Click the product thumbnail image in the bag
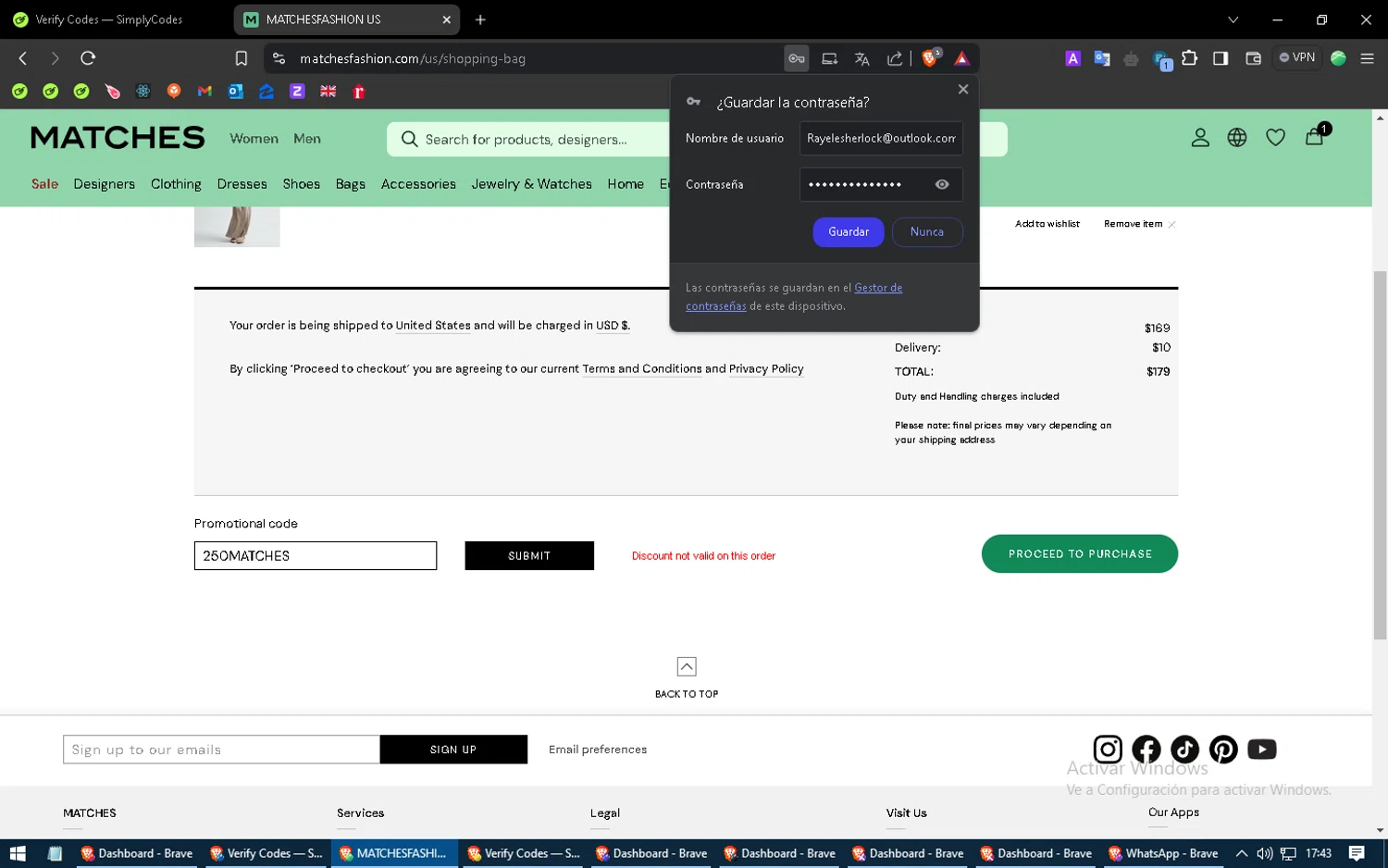 pos(237,227)
